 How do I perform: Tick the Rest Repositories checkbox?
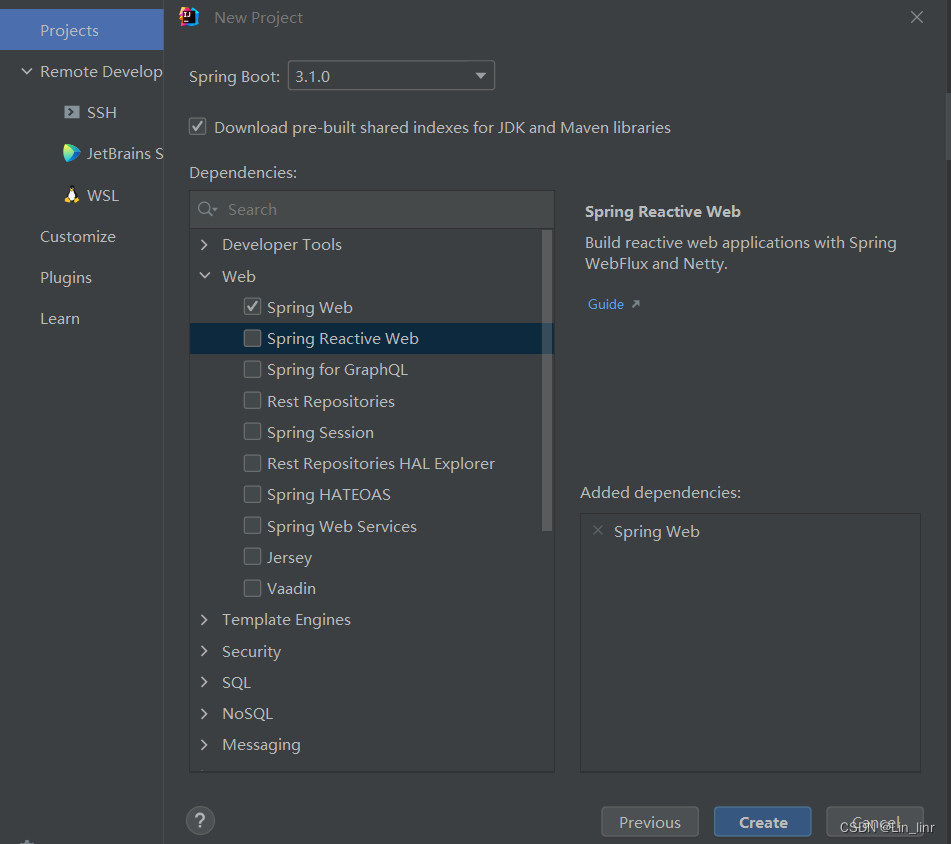point(252,400)
